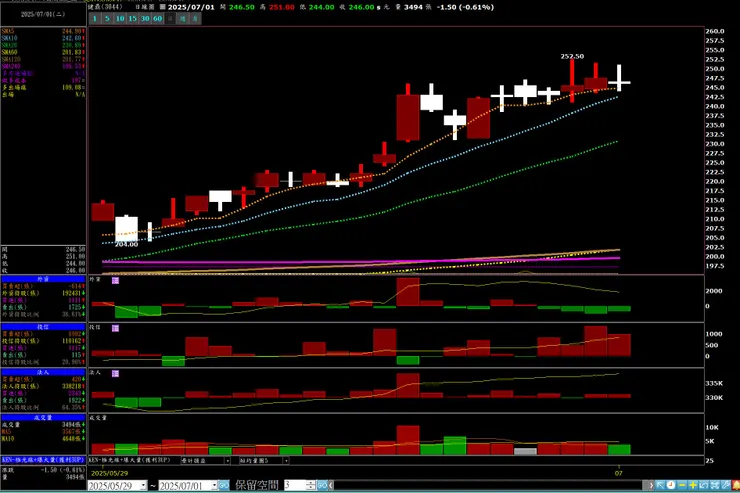Click the tallest red volume bar

tap(408, 440)
